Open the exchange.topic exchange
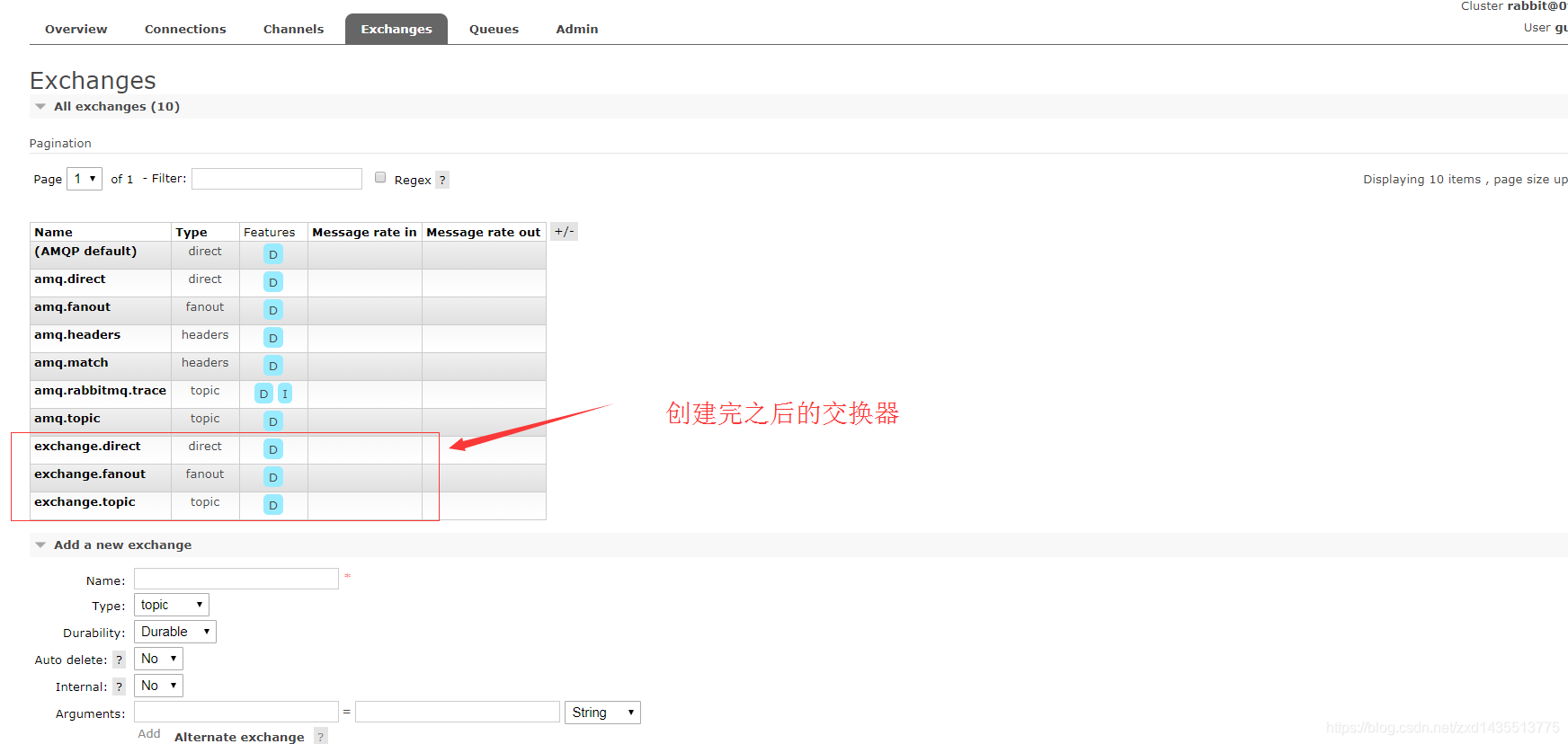The height and width of the screenshot is (744, 1568). coord(85,502)
